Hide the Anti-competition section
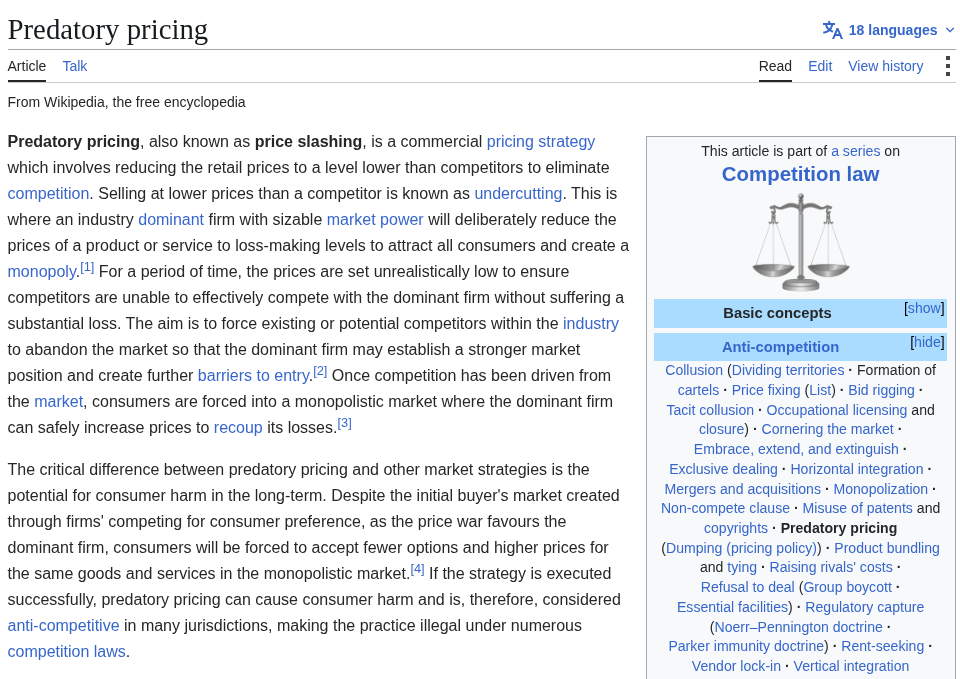The height and width of the screenshot is (679, 960). click(928, 342)
